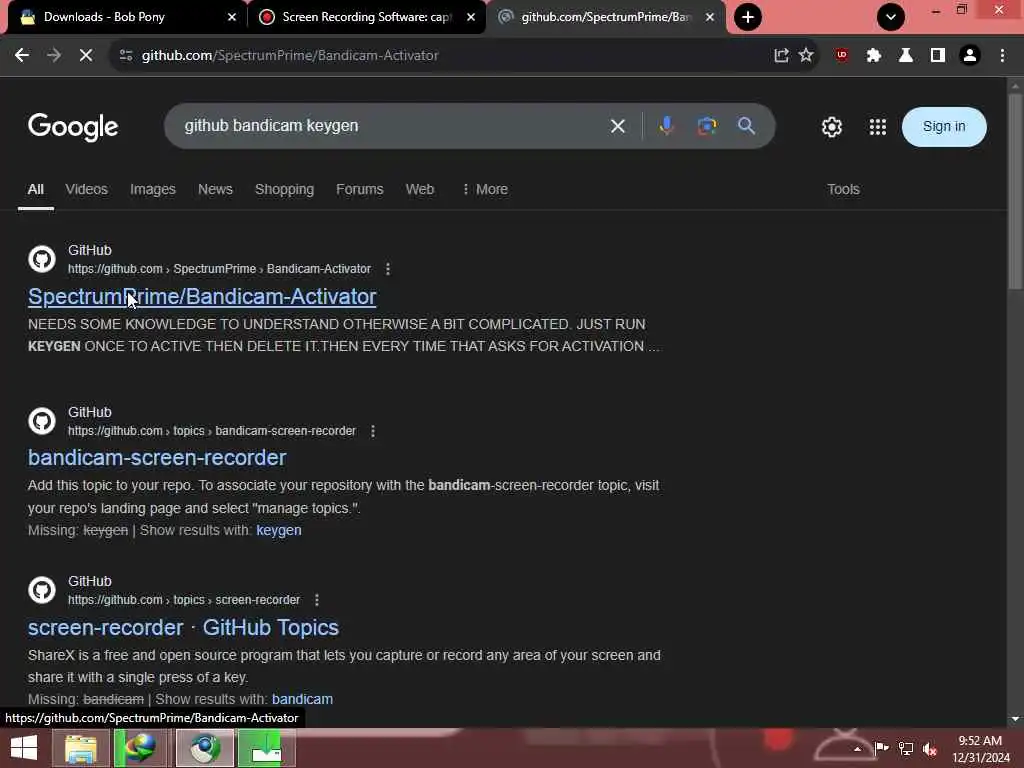Open the search Tools options

click(x=843, y=189)
